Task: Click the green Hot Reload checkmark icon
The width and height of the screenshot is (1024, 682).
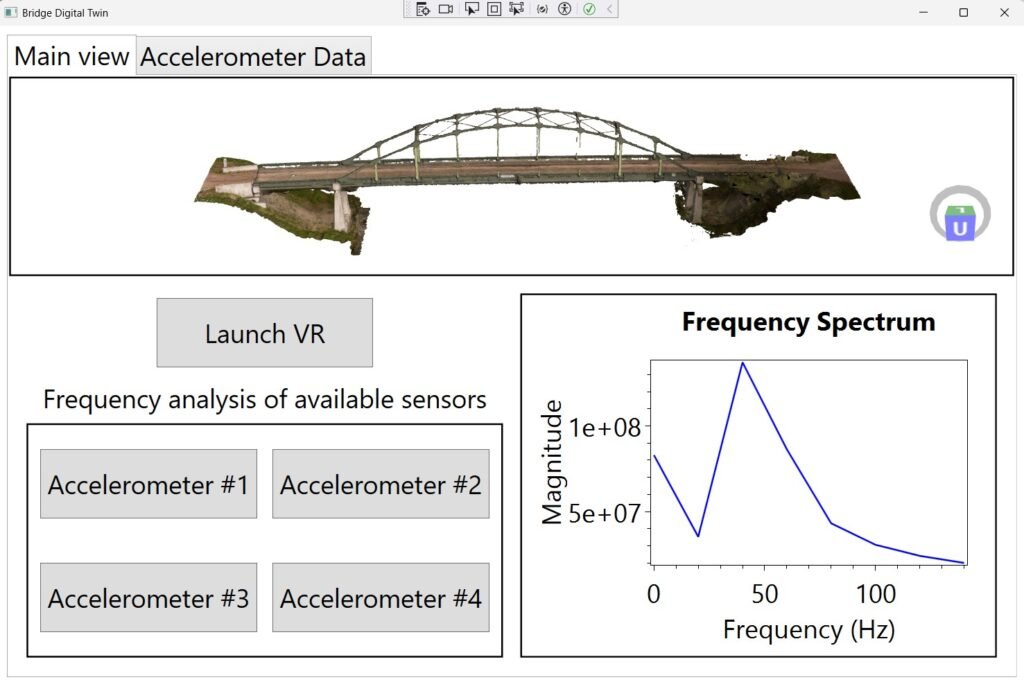Action: click(x=589, y=9)
